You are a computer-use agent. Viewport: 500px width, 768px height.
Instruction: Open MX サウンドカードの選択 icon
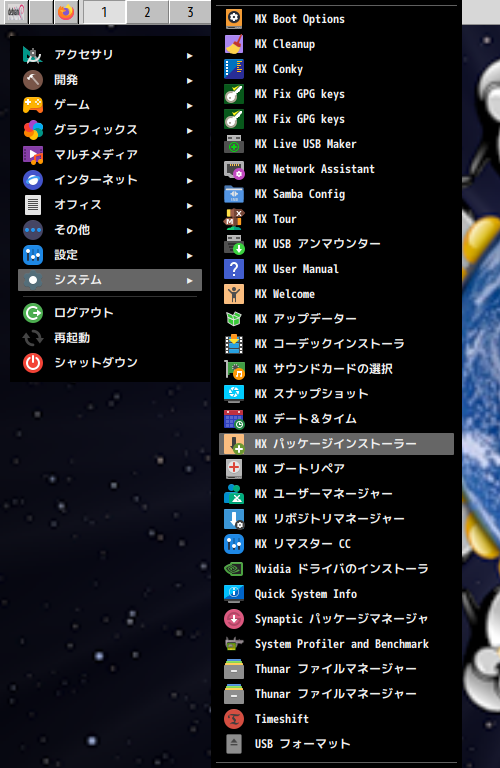(234, 368)
